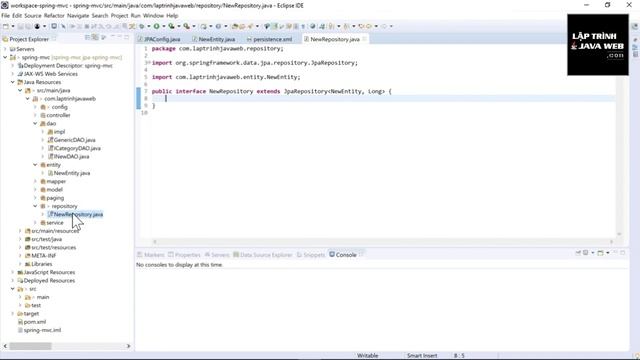The width and height of the screenshot is (640, 360).
Task: Click the target folder icon in tree
Action: tap(20, 313)
